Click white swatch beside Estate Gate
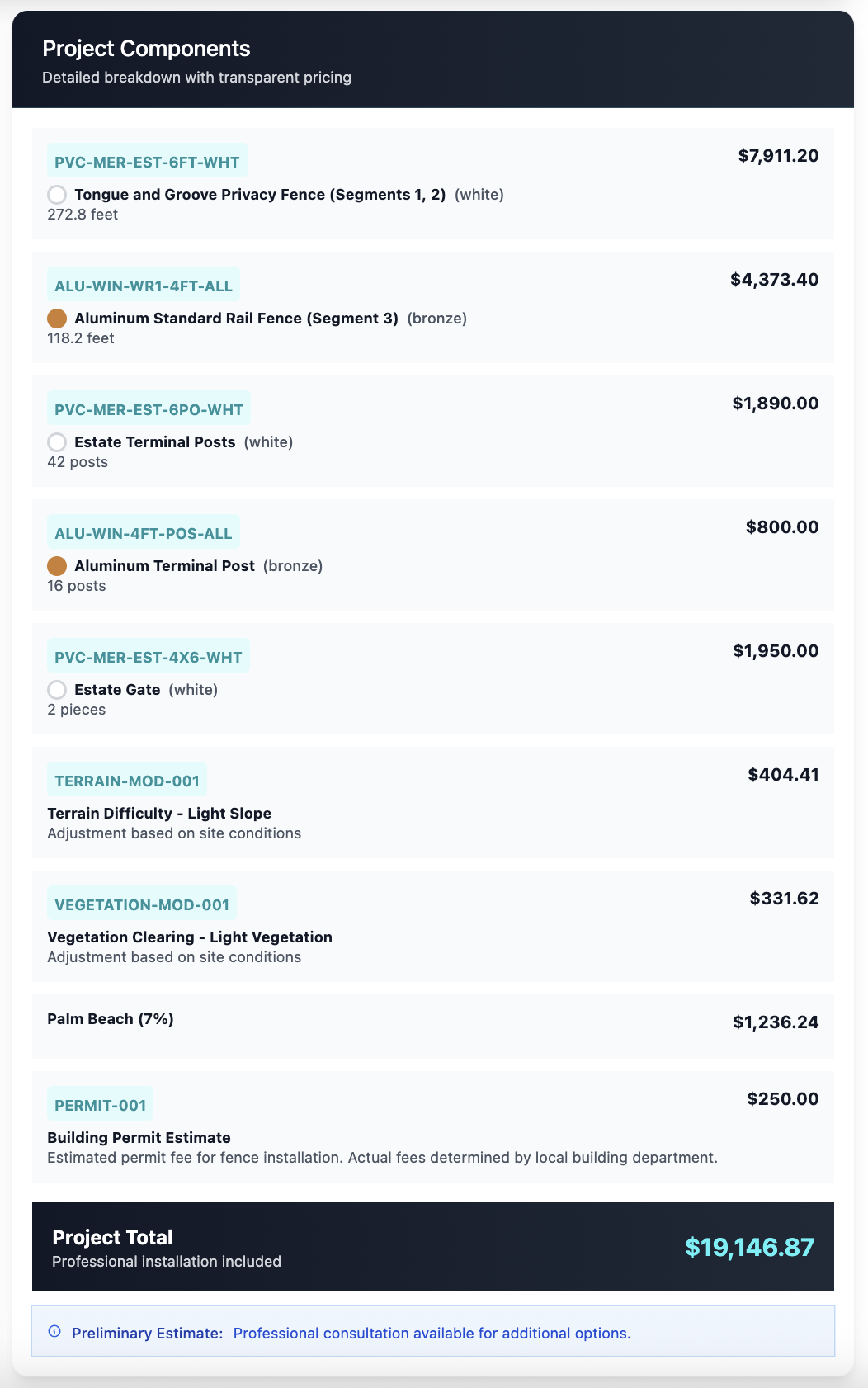This screenshot has height=1388, width=868. (57, 690)
